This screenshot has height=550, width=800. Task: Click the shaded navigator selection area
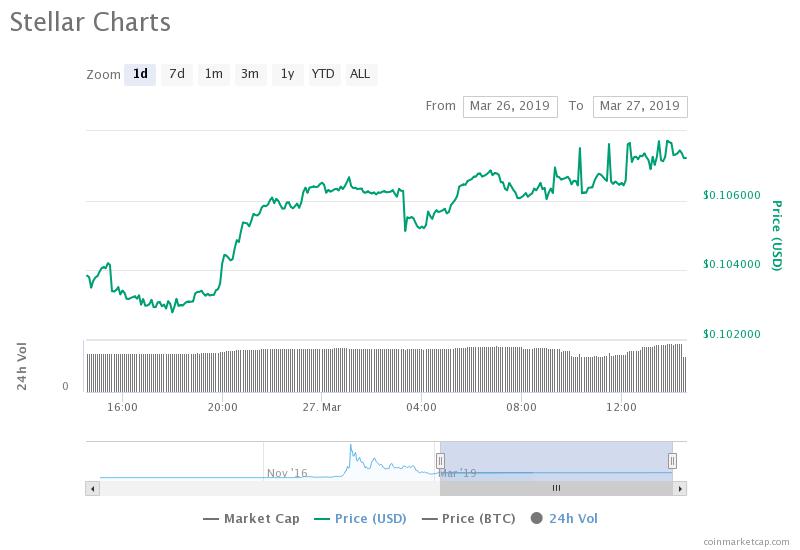pyautogui.click(x=556, y=461)
